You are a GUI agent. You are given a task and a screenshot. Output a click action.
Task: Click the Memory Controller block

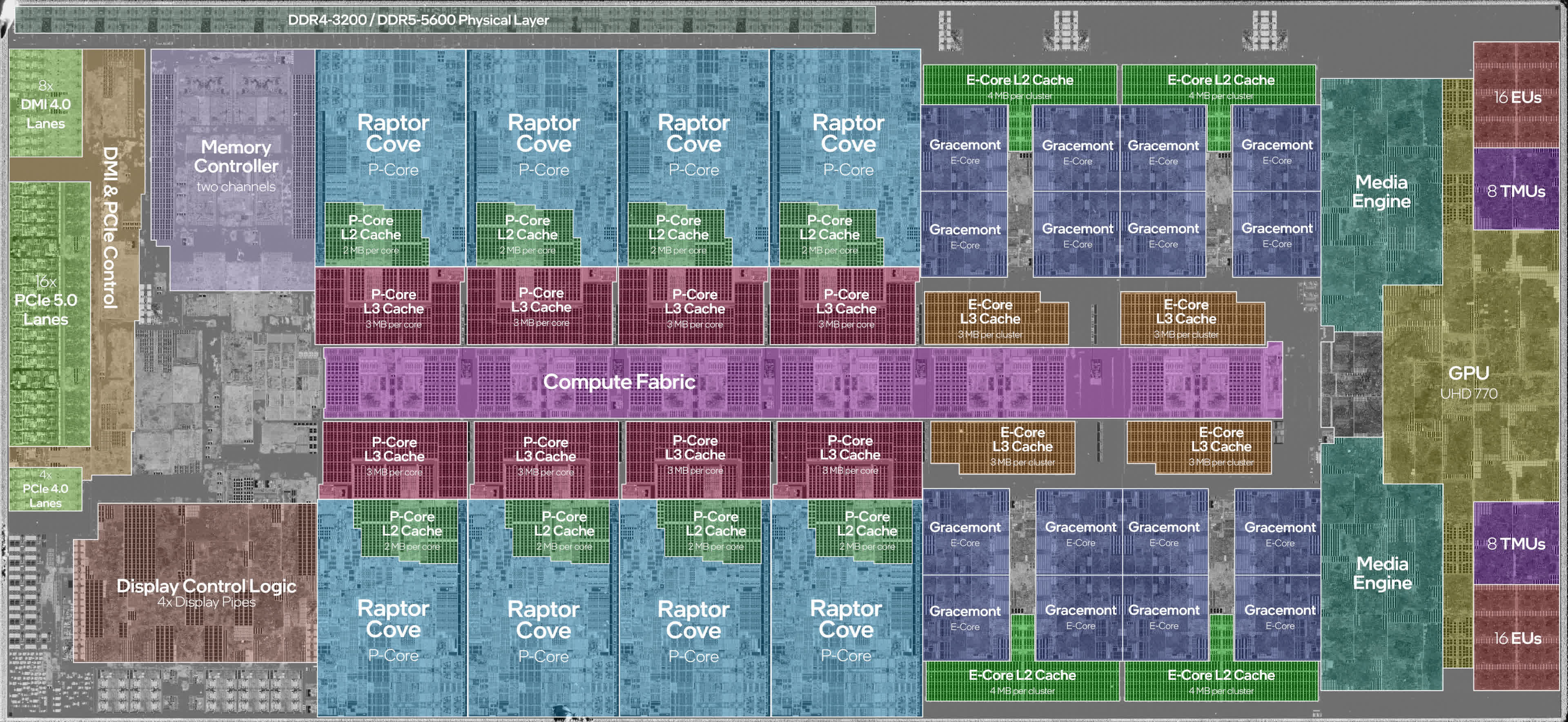pyautogui.click(x=236, y=165)
